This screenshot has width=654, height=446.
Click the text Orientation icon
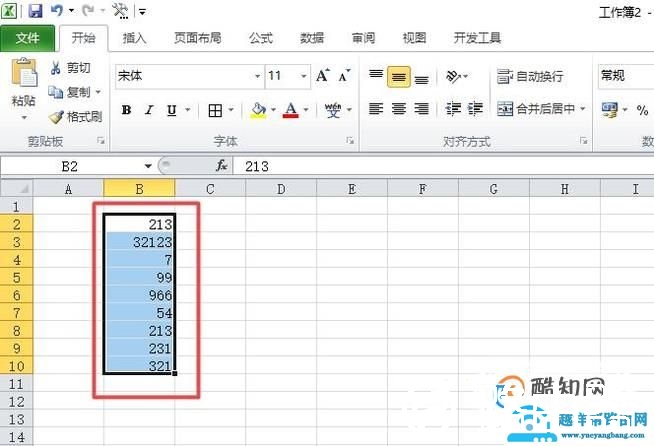tap(453, 76)
